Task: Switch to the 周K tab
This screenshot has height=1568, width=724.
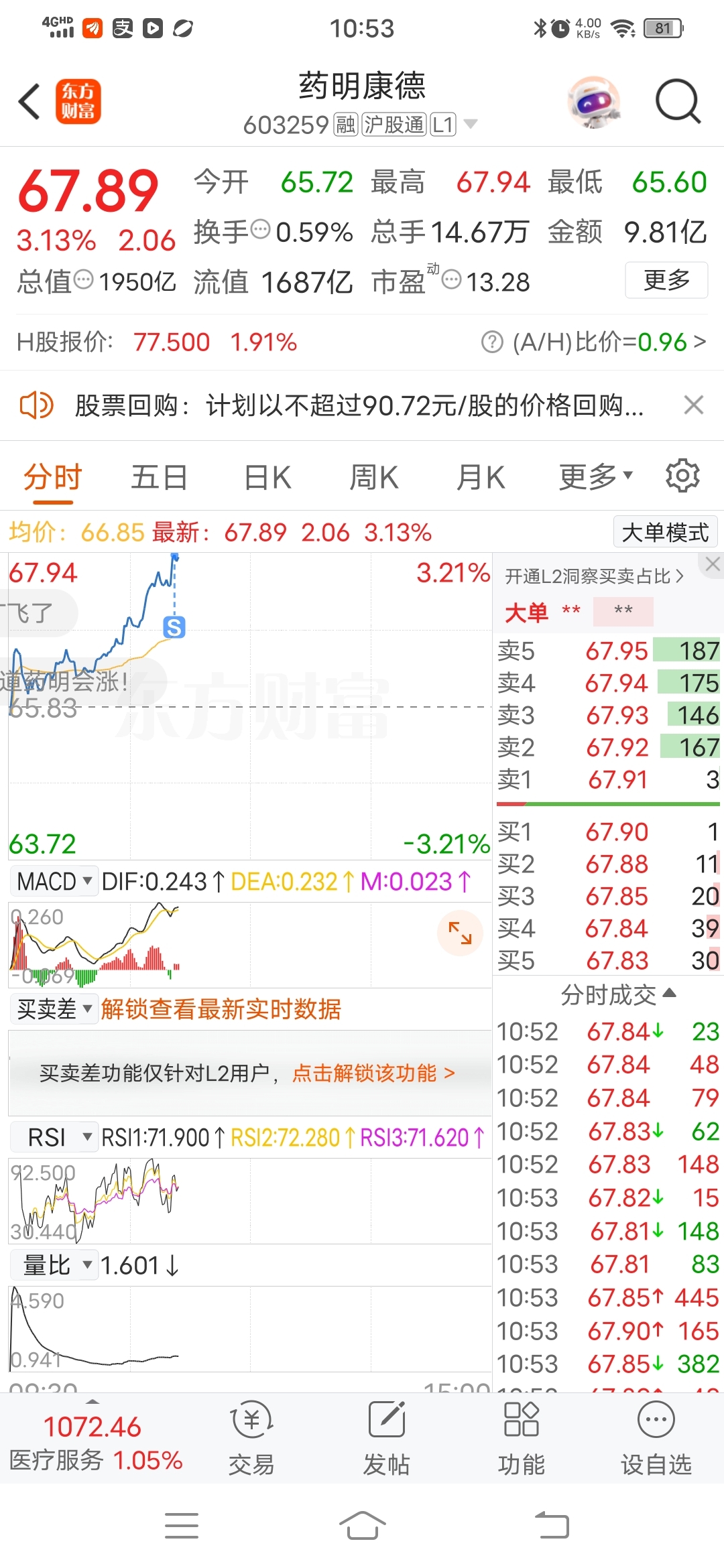Action: click(x=374, y=478)
